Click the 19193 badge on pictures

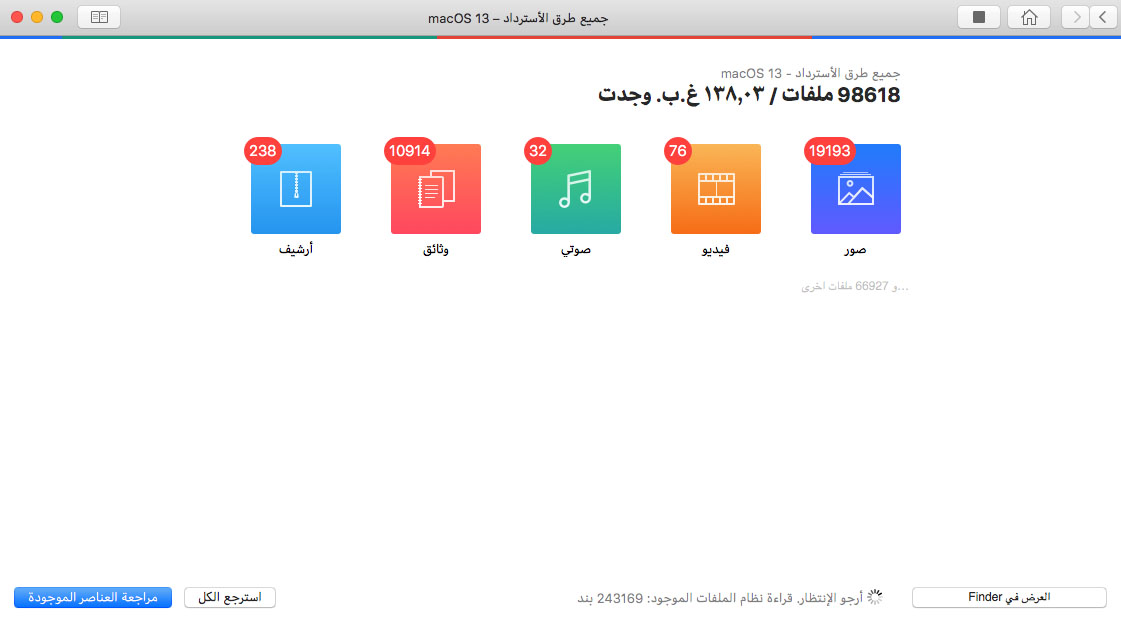click(x=829, y=151)
